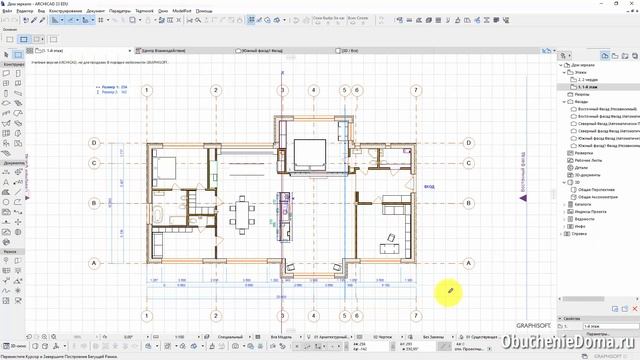Expand the Справка node in Navigator
This screenshot has height=360, width=640.
coord(561,234)
